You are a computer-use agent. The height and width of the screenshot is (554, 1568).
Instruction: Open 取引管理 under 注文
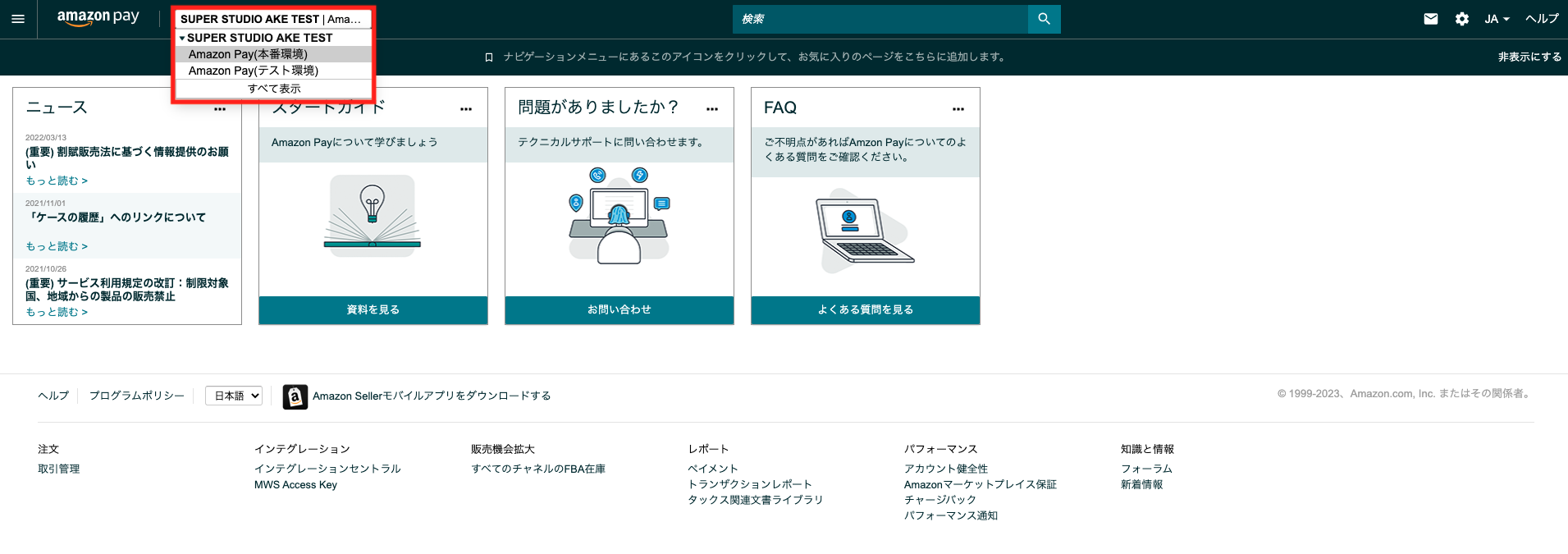point(59,469)
